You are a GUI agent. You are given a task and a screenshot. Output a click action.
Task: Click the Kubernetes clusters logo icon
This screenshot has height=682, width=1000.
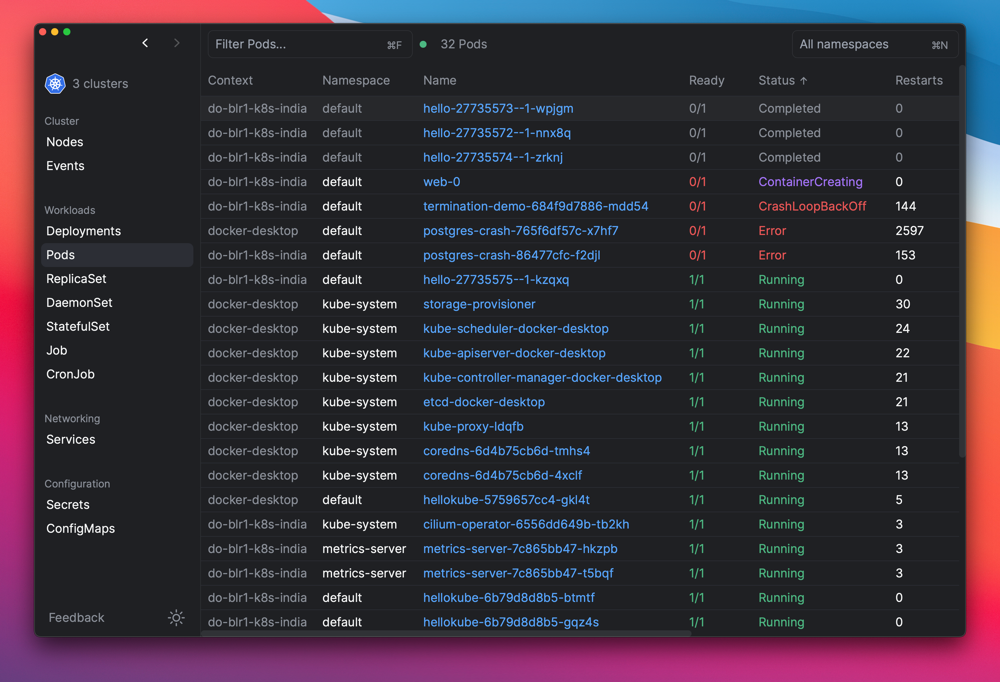click(x=55, y=84)
